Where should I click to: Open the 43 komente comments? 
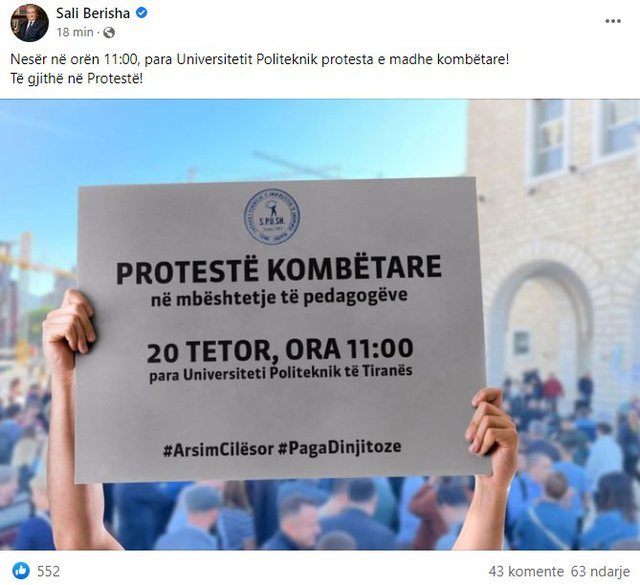pyautogui.click(x=526, y=571)
